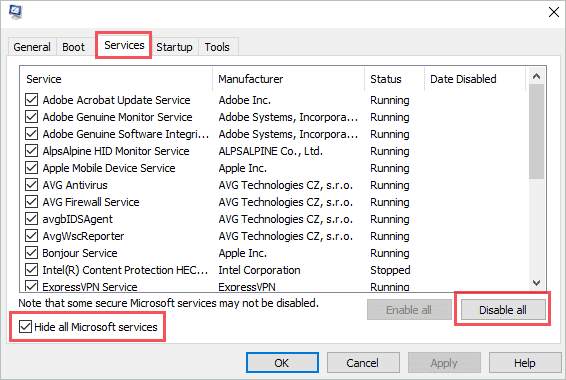Select 'Intel Corporation' manufacturer cell
This screenshot has width=566, height=380.
click(x=259, y=270)
